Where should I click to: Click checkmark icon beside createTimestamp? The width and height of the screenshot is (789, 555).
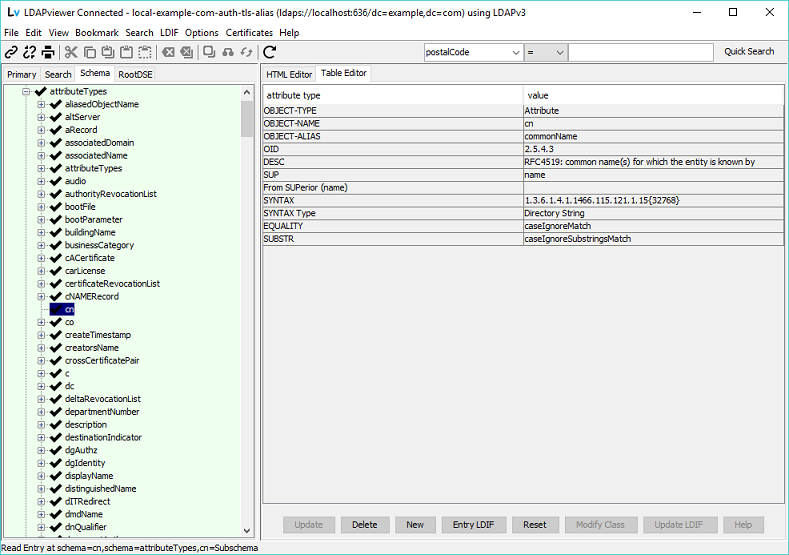[x=55, y=335]
